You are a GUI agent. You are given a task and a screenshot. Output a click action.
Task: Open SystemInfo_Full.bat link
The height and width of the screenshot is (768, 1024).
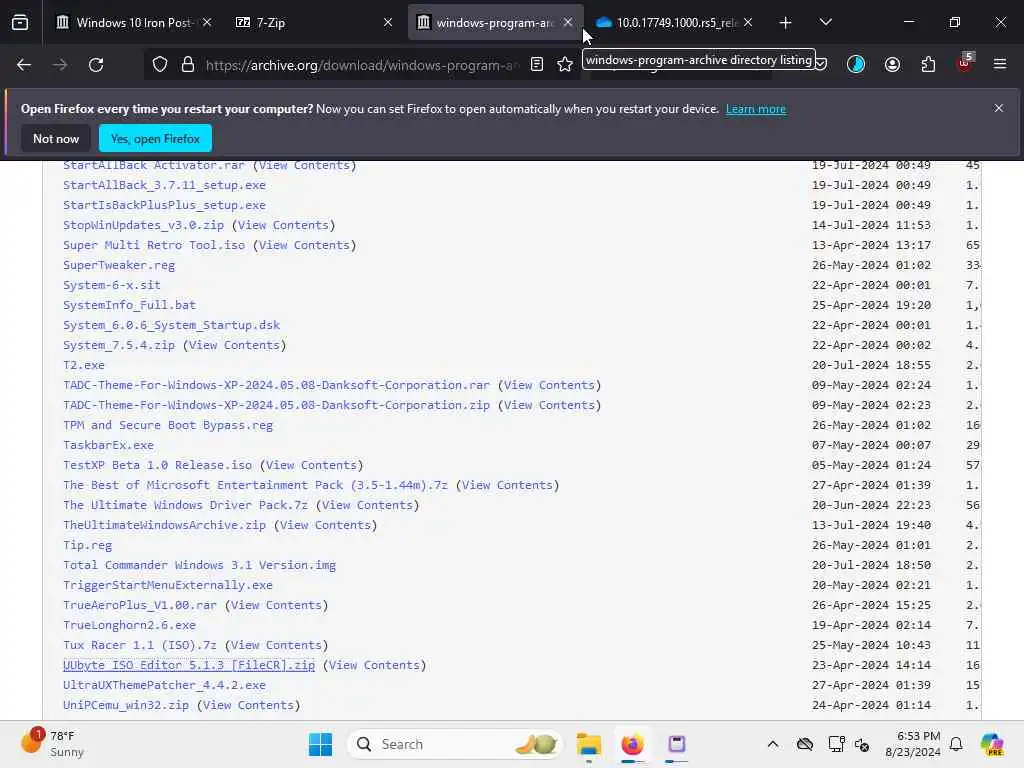click(x=129, y=305)
